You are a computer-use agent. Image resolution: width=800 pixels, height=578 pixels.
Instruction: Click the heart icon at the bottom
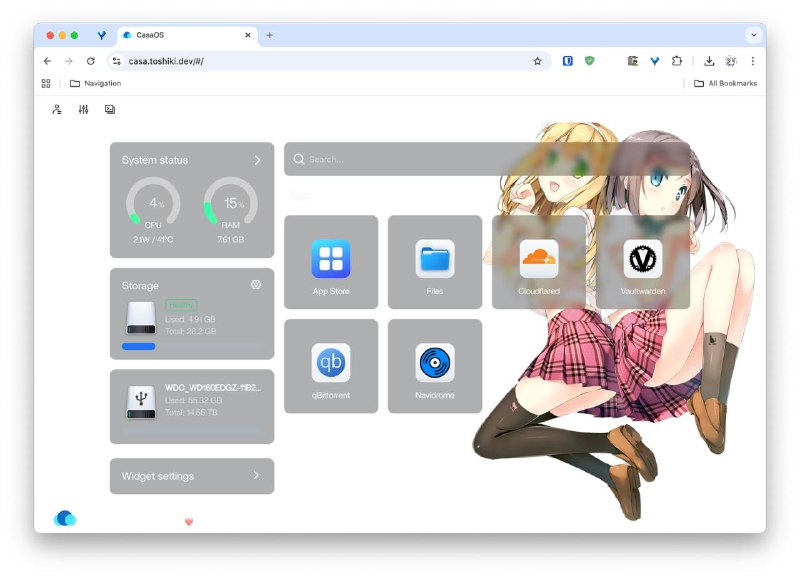coord(190,520)
